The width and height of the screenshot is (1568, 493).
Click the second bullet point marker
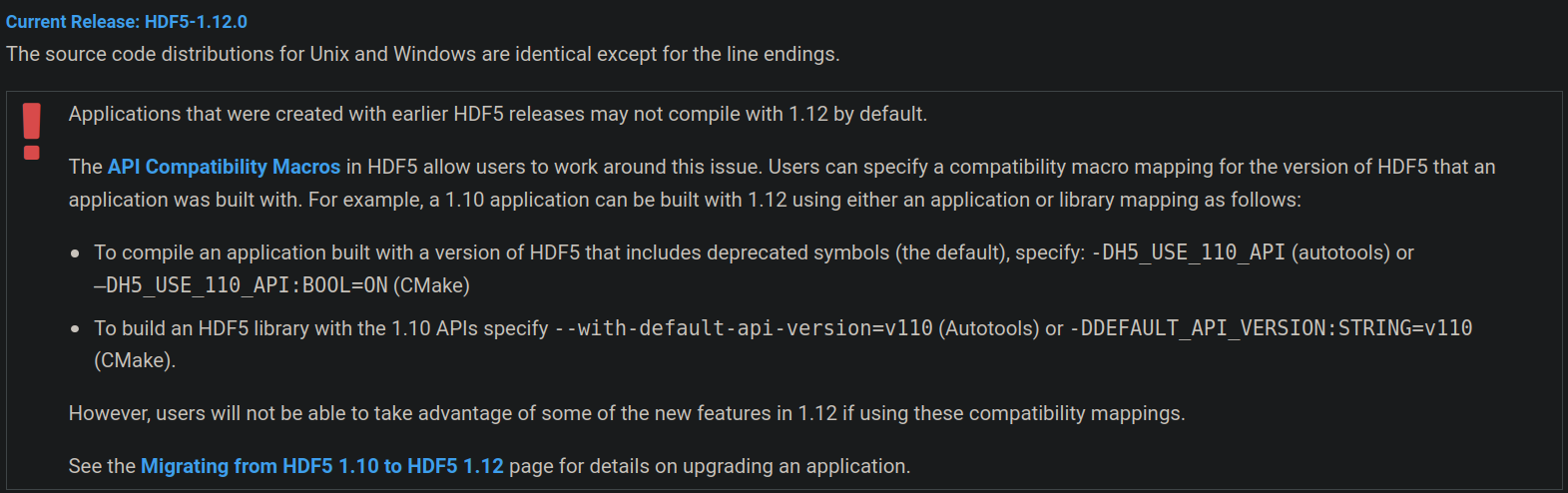coord(75,329)
